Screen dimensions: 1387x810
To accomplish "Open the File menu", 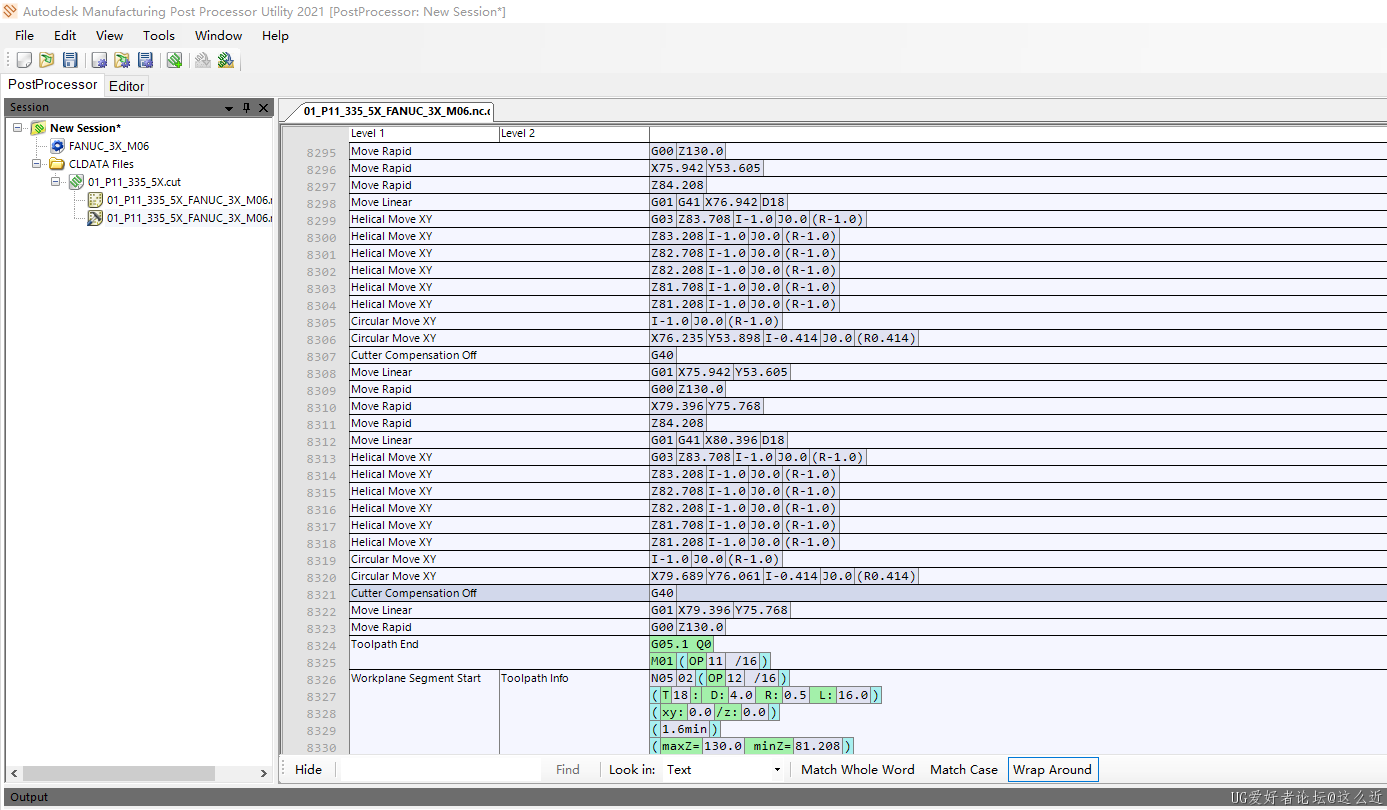I will point(24,35).
